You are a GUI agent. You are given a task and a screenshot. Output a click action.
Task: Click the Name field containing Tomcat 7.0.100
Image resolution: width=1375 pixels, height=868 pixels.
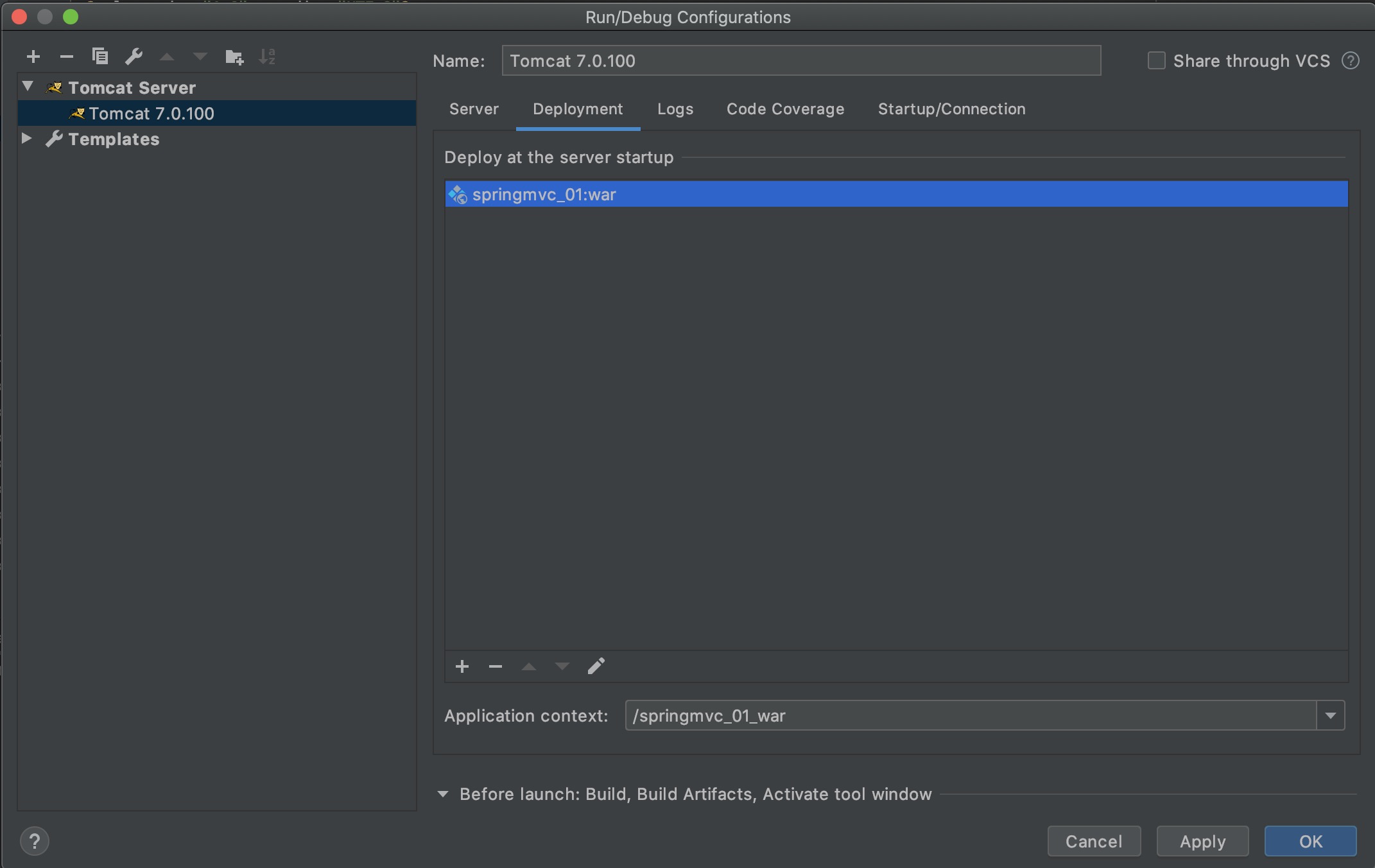[x=801, y=61]
